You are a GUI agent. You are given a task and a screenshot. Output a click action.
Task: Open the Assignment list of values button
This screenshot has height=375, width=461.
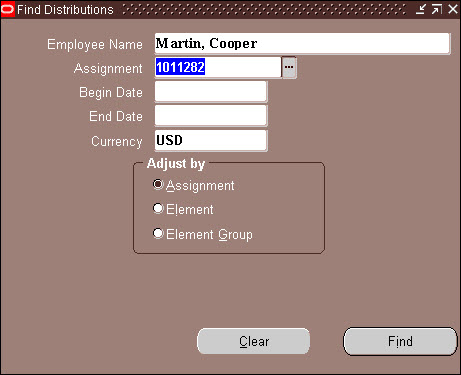(x=289, y=68)
